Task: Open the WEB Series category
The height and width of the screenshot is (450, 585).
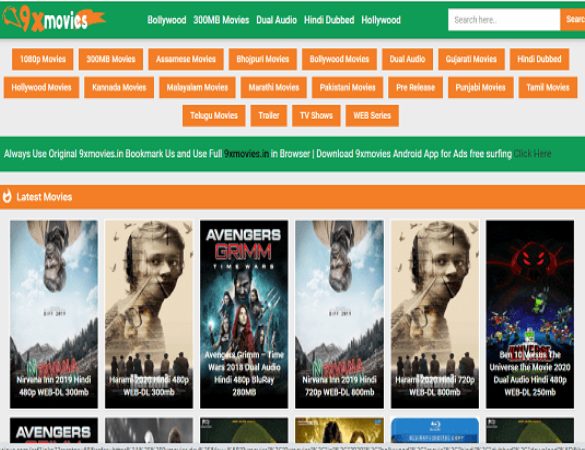Action: (x=372, y=116)
